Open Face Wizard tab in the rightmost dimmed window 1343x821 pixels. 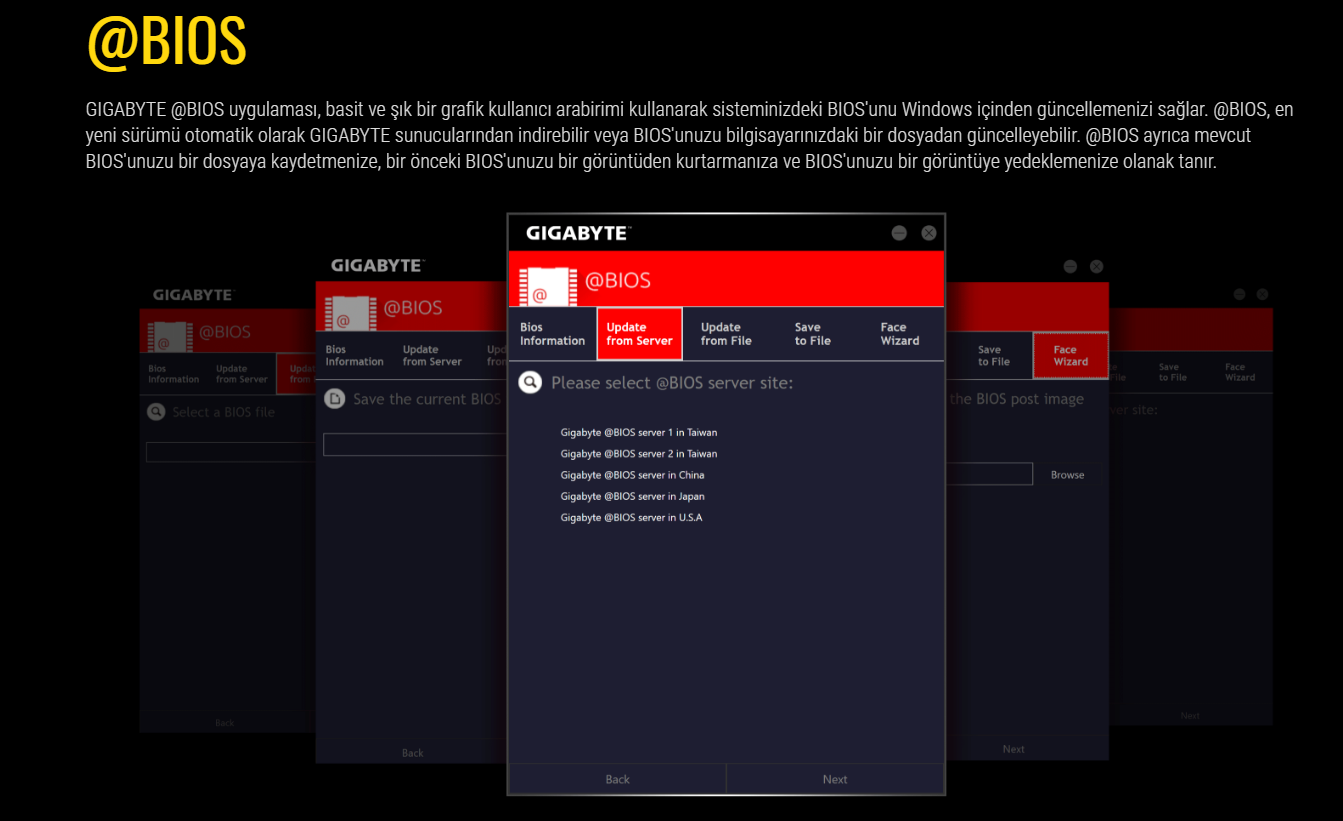click(x=1240, y=372)
